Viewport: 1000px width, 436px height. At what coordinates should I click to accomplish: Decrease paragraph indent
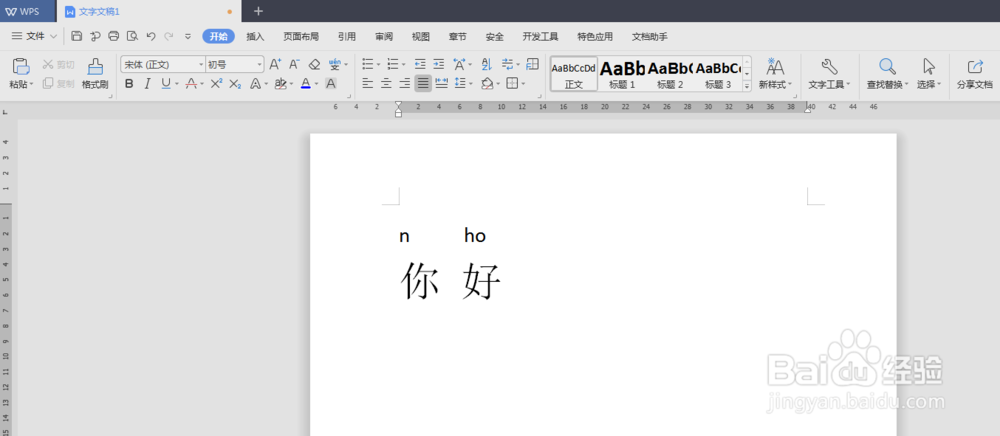point(420,64)
